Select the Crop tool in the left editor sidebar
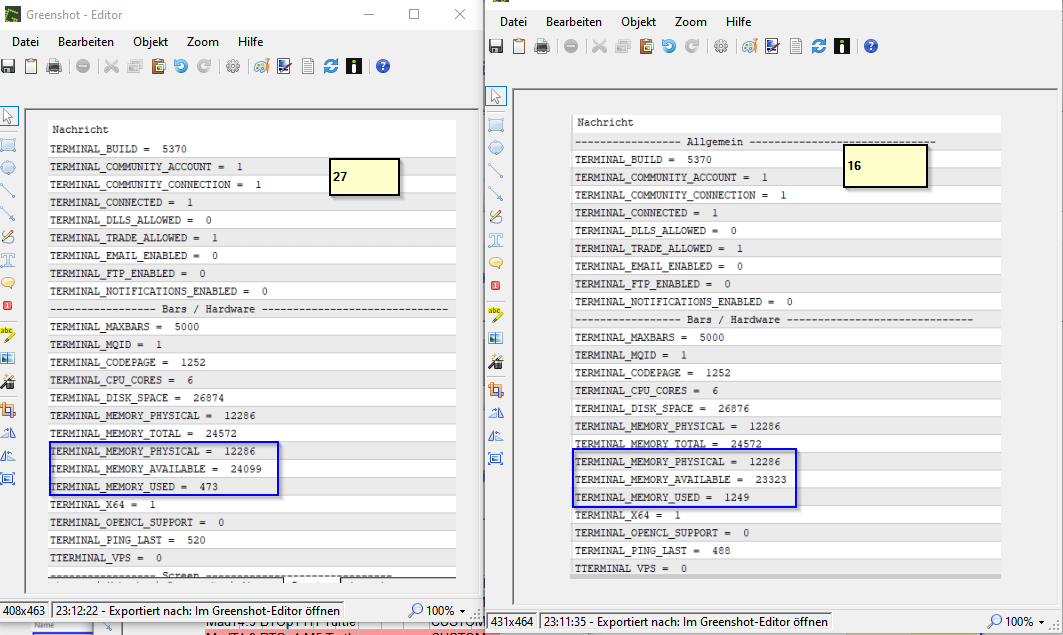 [8, 410]
